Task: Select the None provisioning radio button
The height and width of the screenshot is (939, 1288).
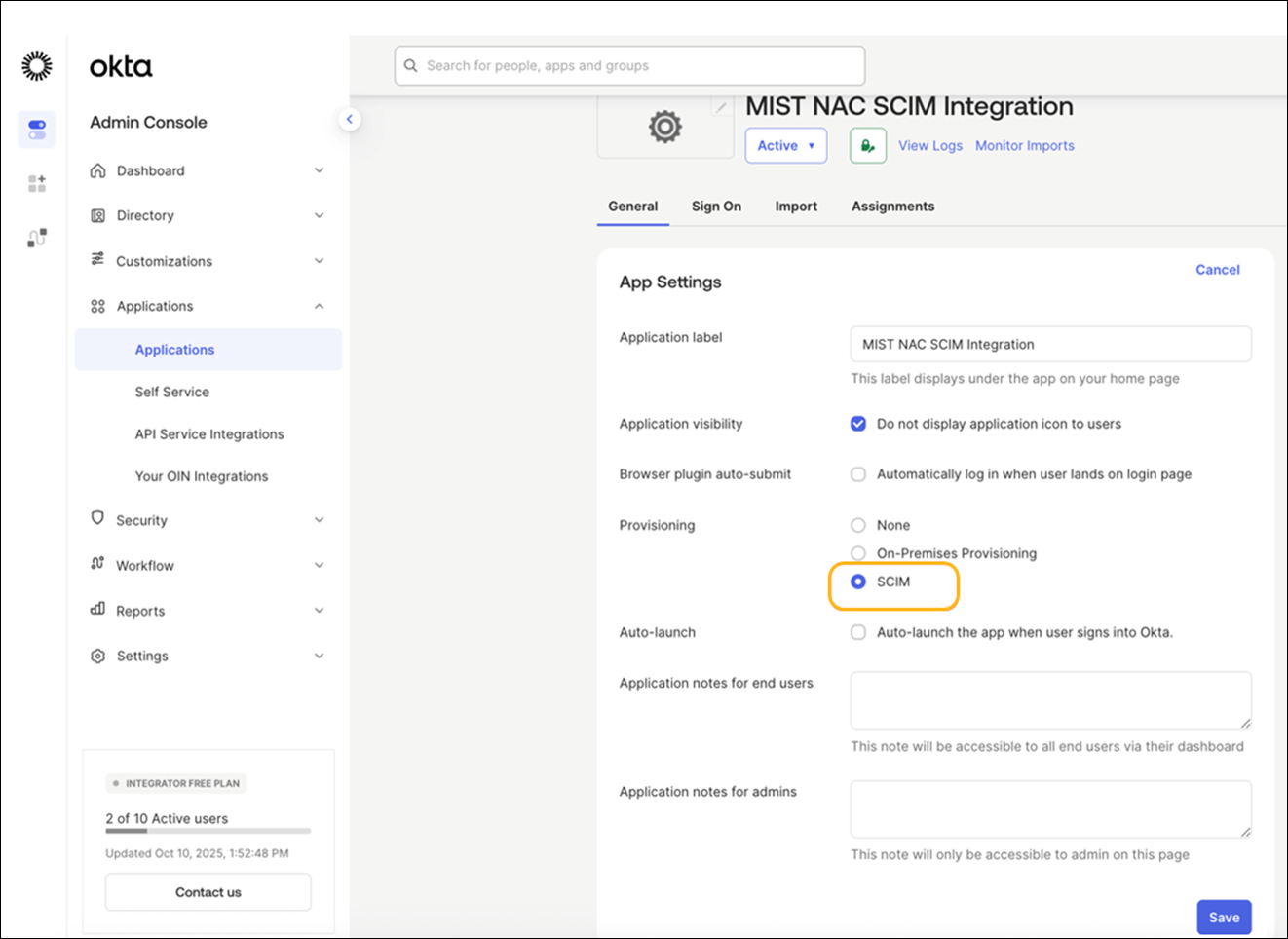Action: [858, 525]
